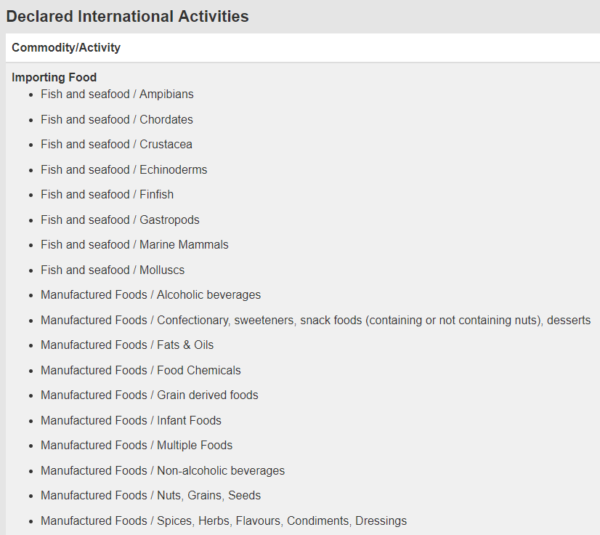Click the Importing Food group label
This screenshot has width=600, height=535.
coord(54,77)
